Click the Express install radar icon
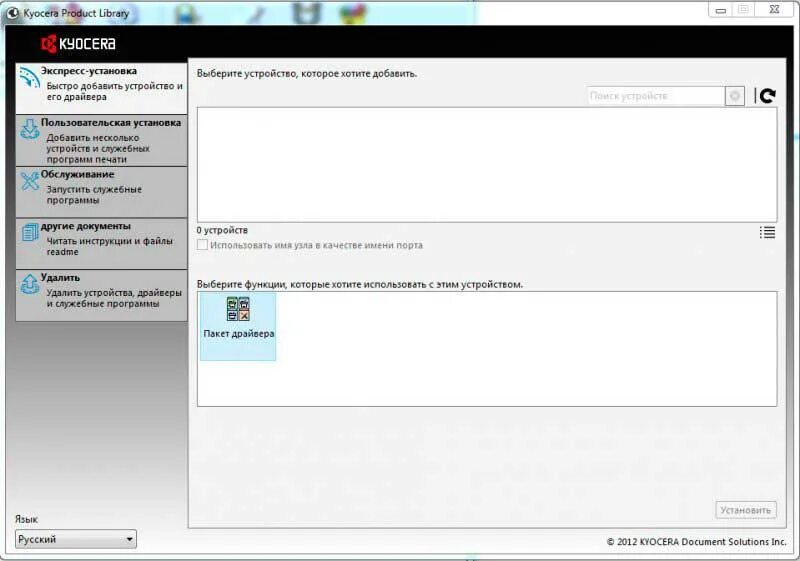 [30, 77]
